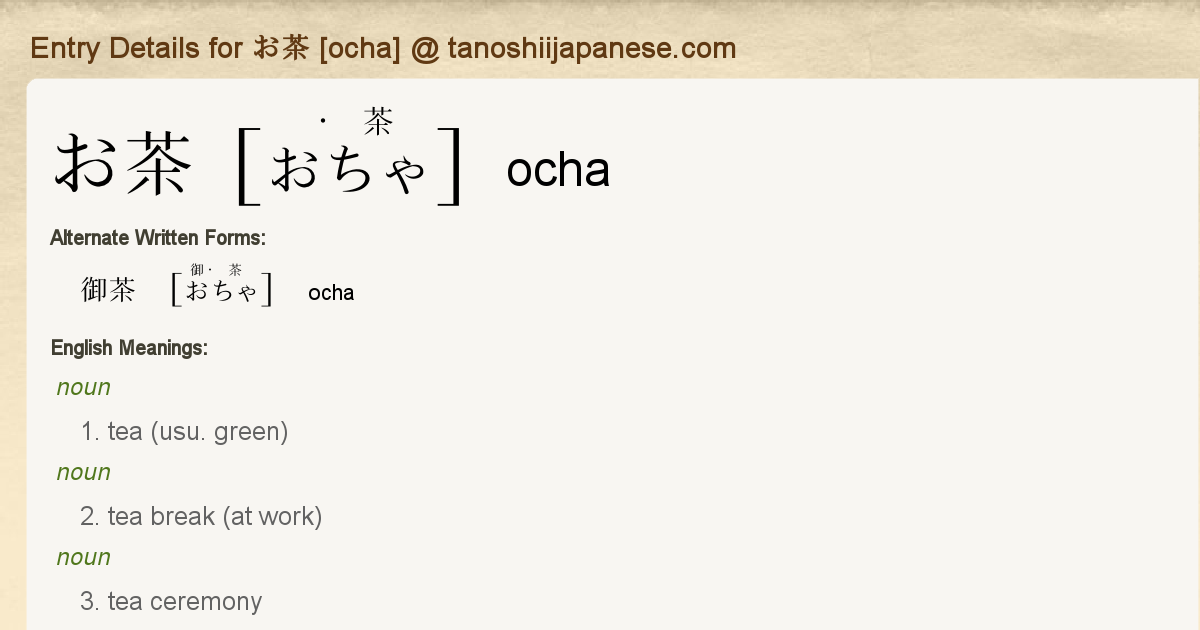Image resolution: width=1200 pixels, height=630 pixels.
Task: Click the left bracket of main reading
Action: pyautogui.click(x=247, y=167)
